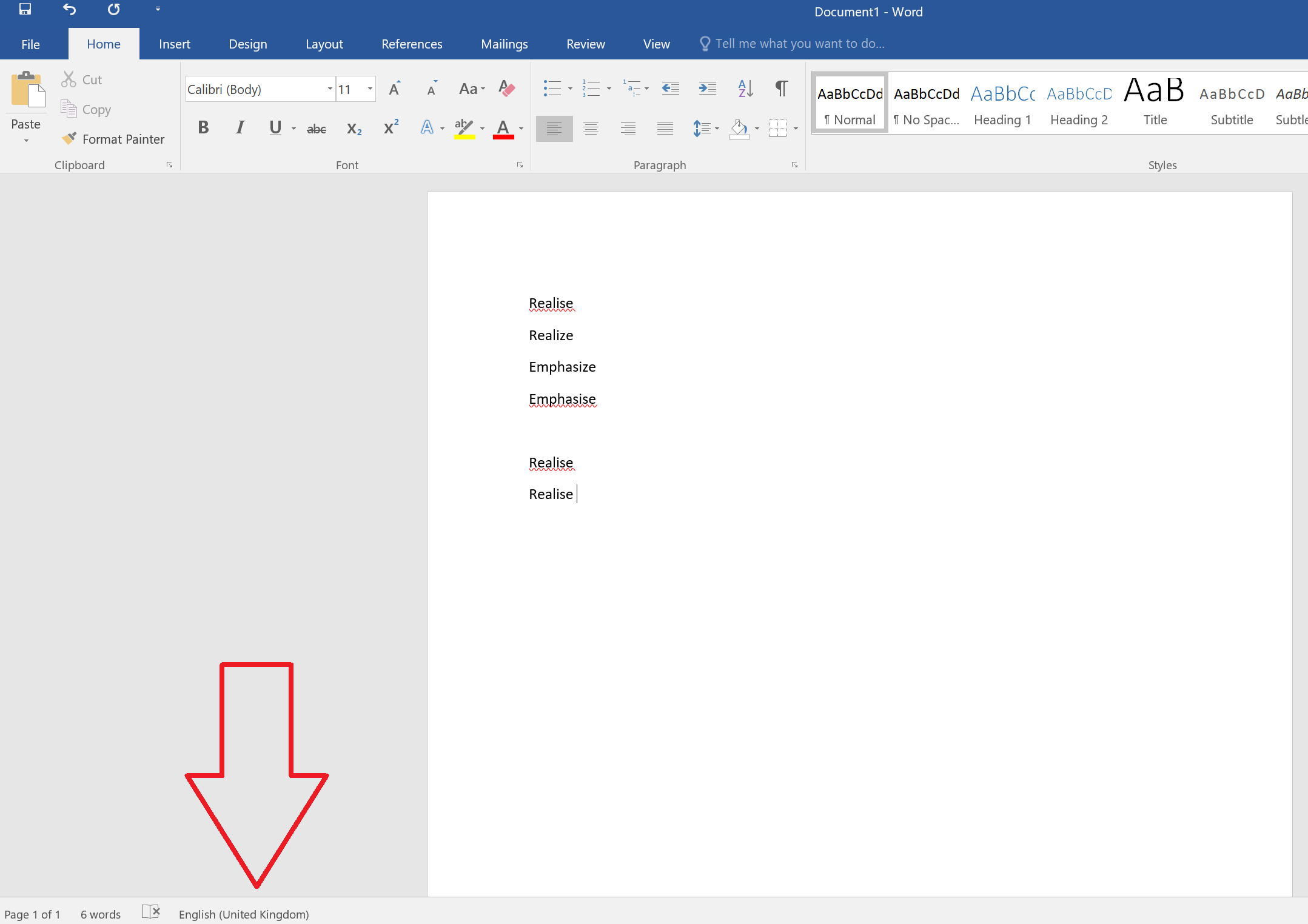1308x924 pixels.
Task: Increase paragraph indent
Action: click(708, 89)
